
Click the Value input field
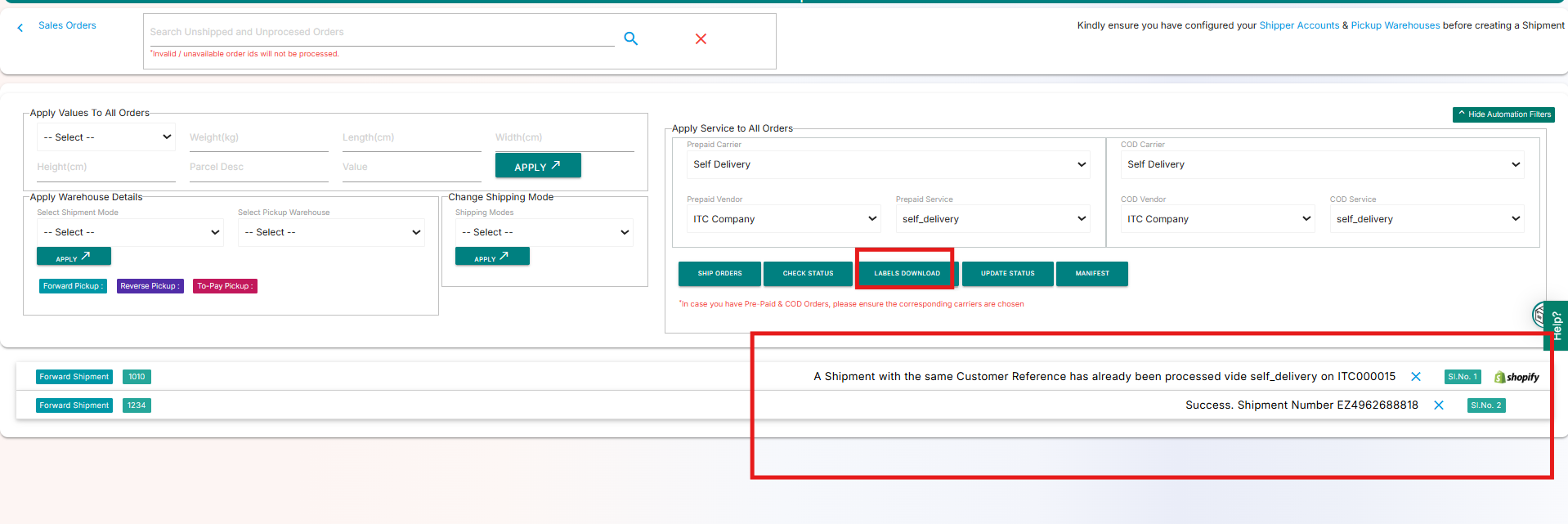tap(411, 168)
